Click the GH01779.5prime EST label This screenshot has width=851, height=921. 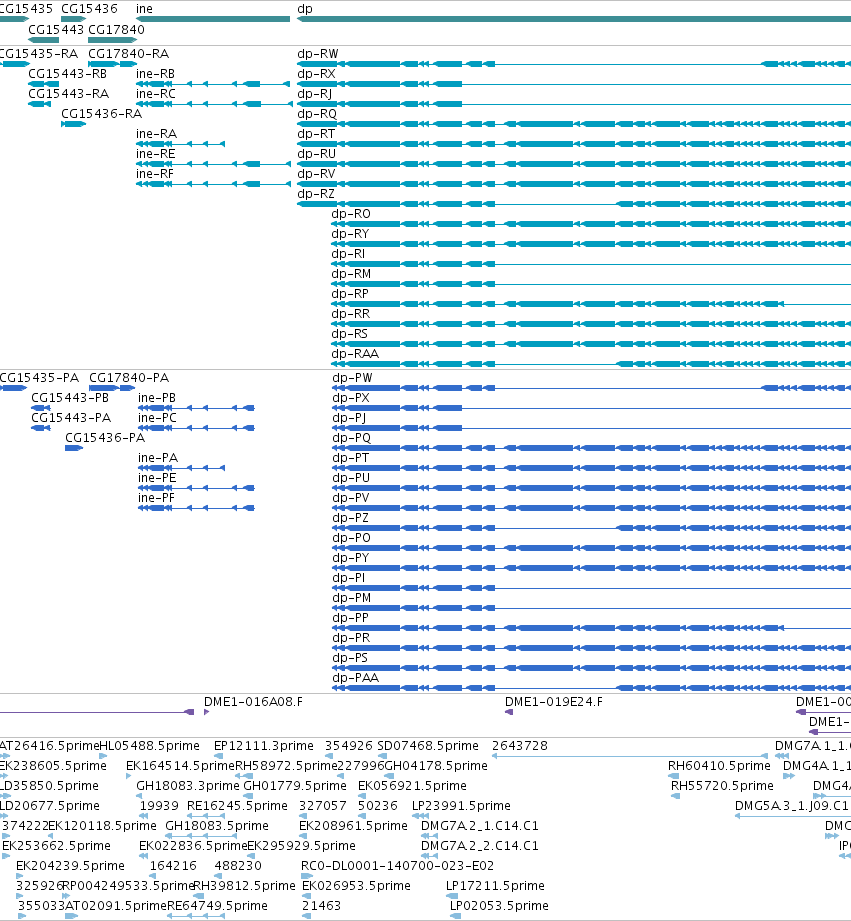click(x=295, y=785)
